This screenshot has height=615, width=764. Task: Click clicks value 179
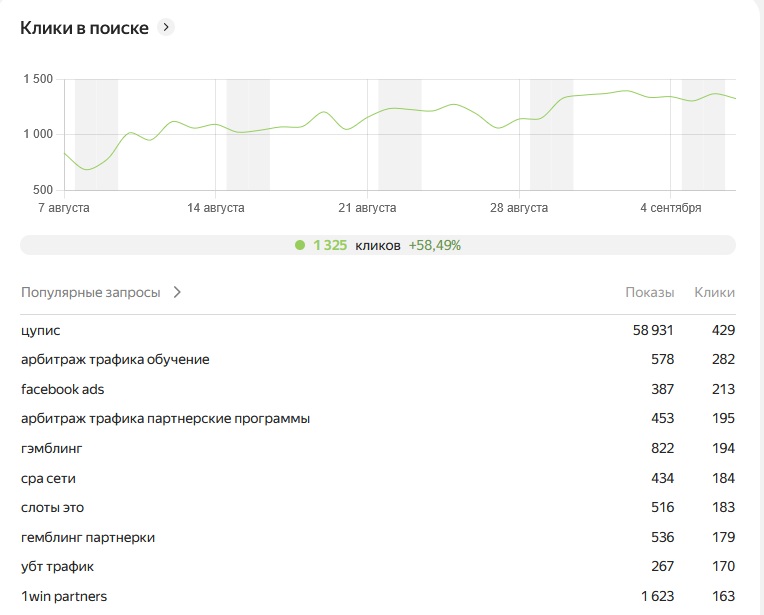(724, 538)
